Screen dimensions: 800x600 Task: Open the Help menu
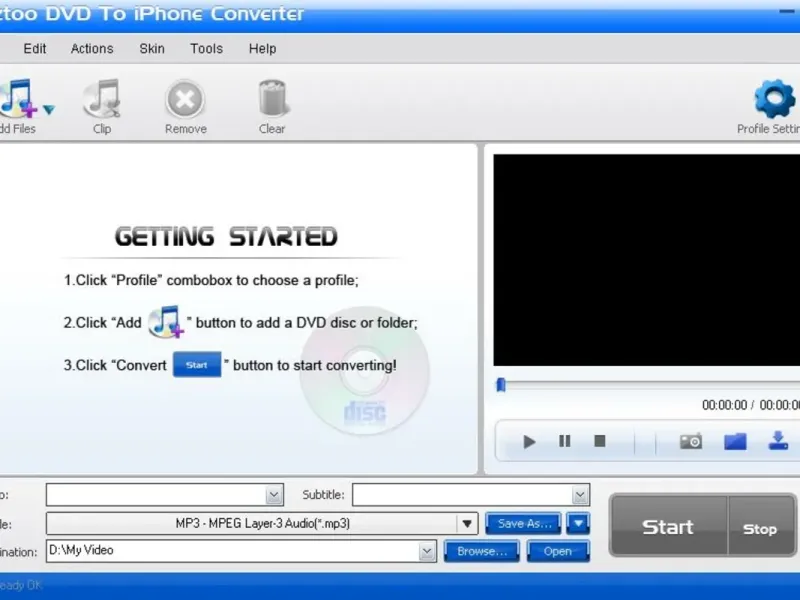tap(262, 48)
